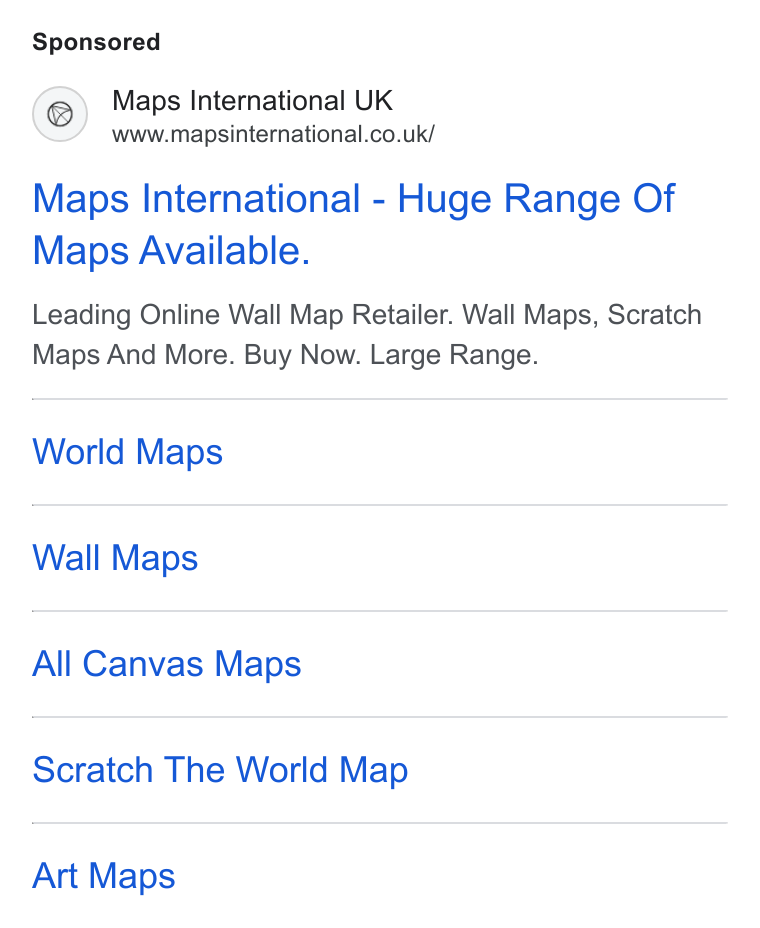This screenshot has width=760, height=928.
Task: Click 'Huge Range Of' in the headline
Action: 536,198
